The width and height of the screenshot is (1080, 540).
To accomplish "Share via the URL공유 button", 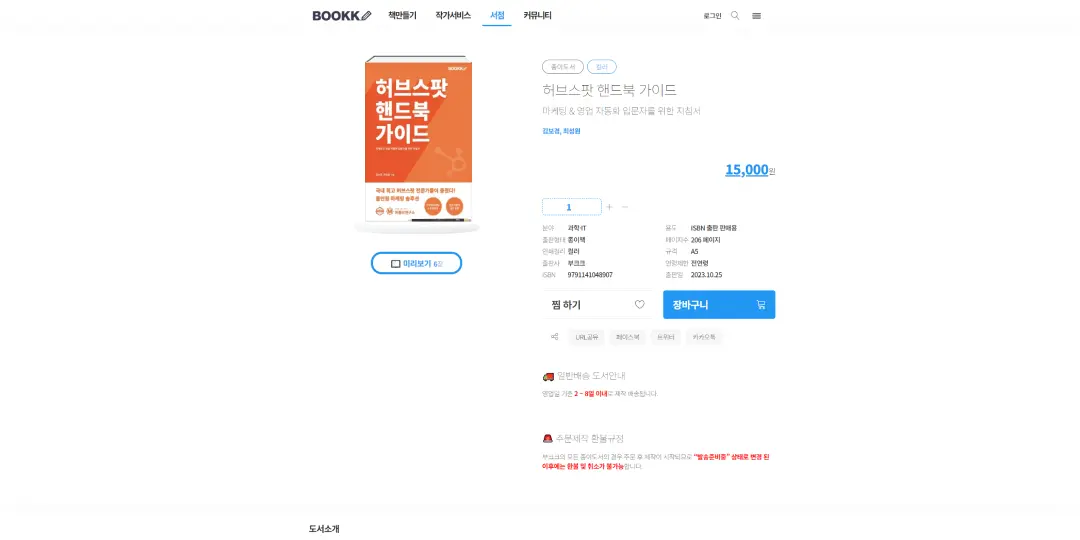I will pos(586,338).
